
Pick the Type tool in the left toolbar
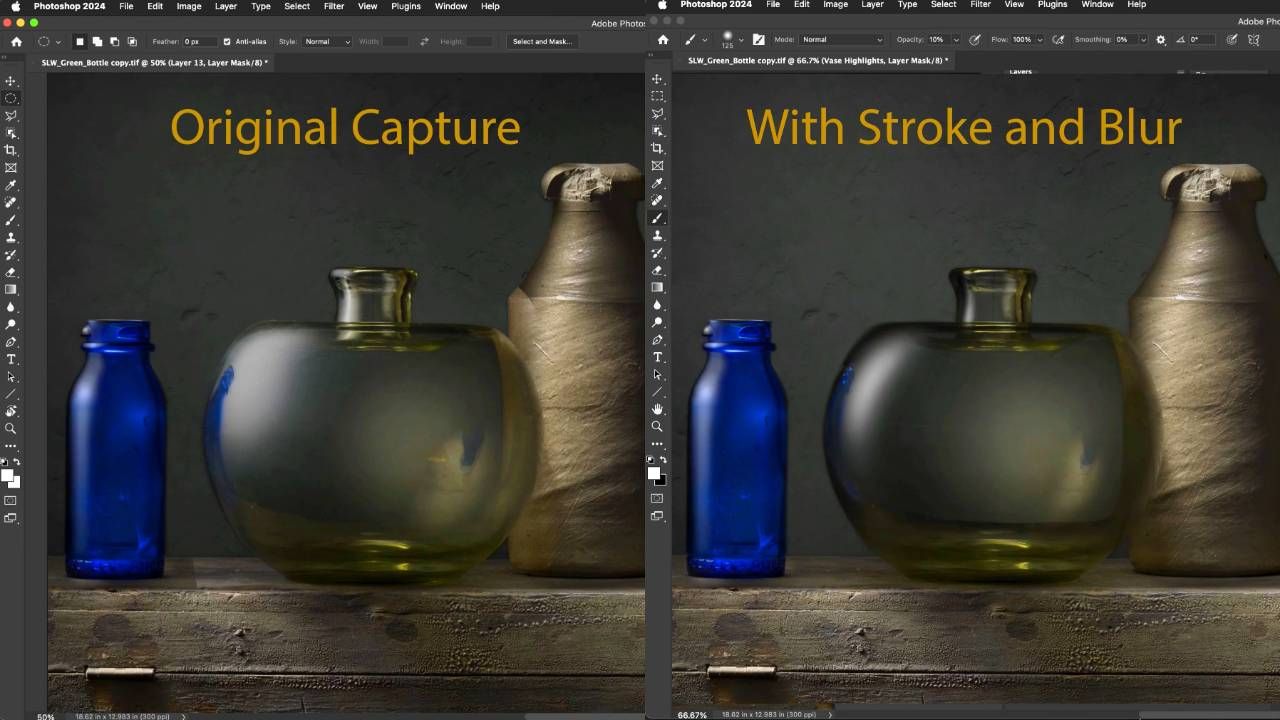(11, 359)
